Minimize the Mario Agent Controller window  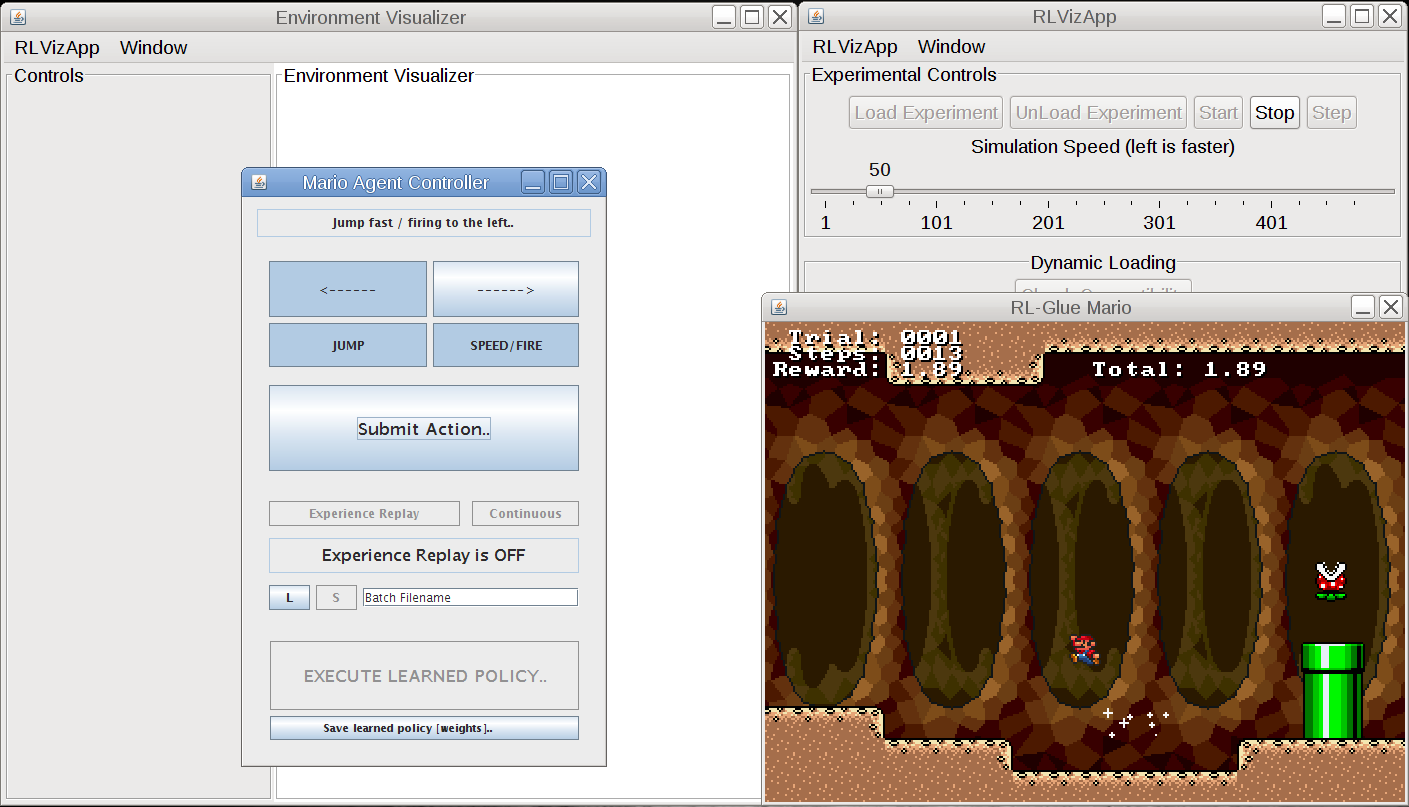click(534, 182)
